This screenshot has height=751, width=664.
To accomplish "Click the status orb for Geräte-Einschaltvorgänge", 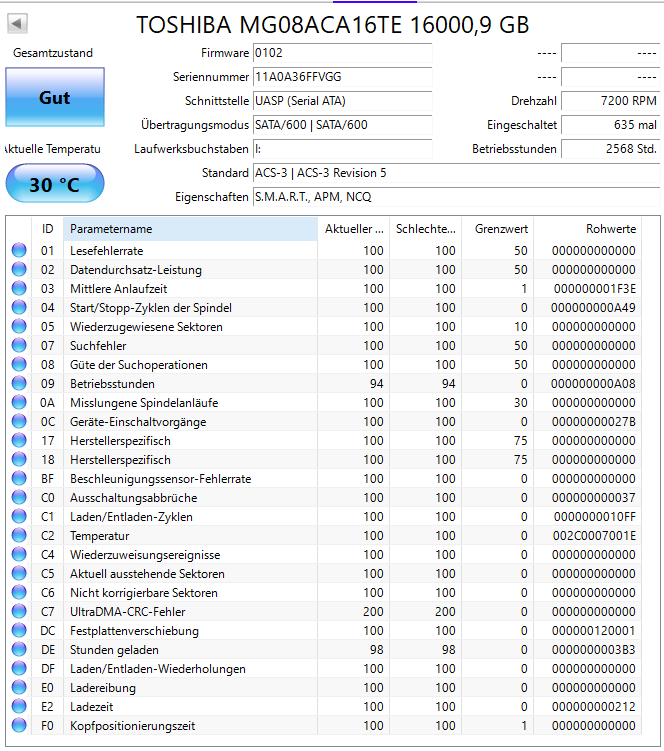I will click(x=19, y=421).
